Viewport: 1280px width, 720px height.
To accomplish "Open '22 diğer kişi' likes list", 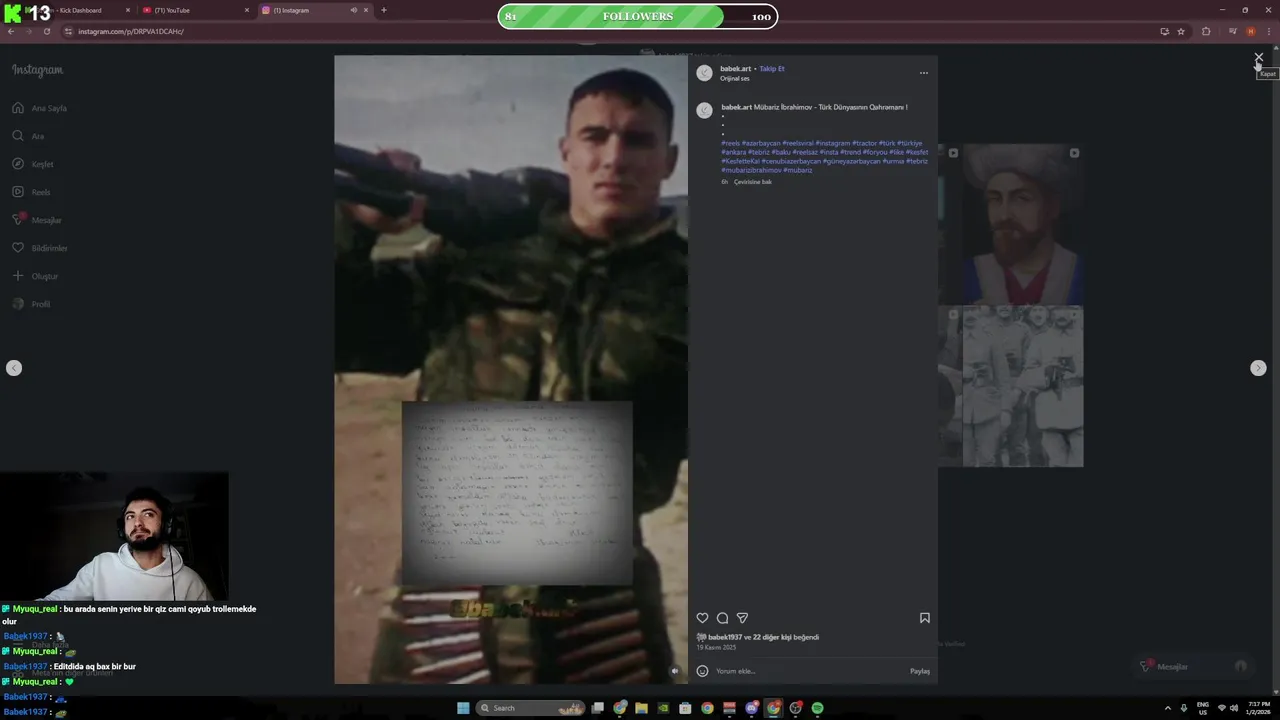I will (x=770, y=637).
